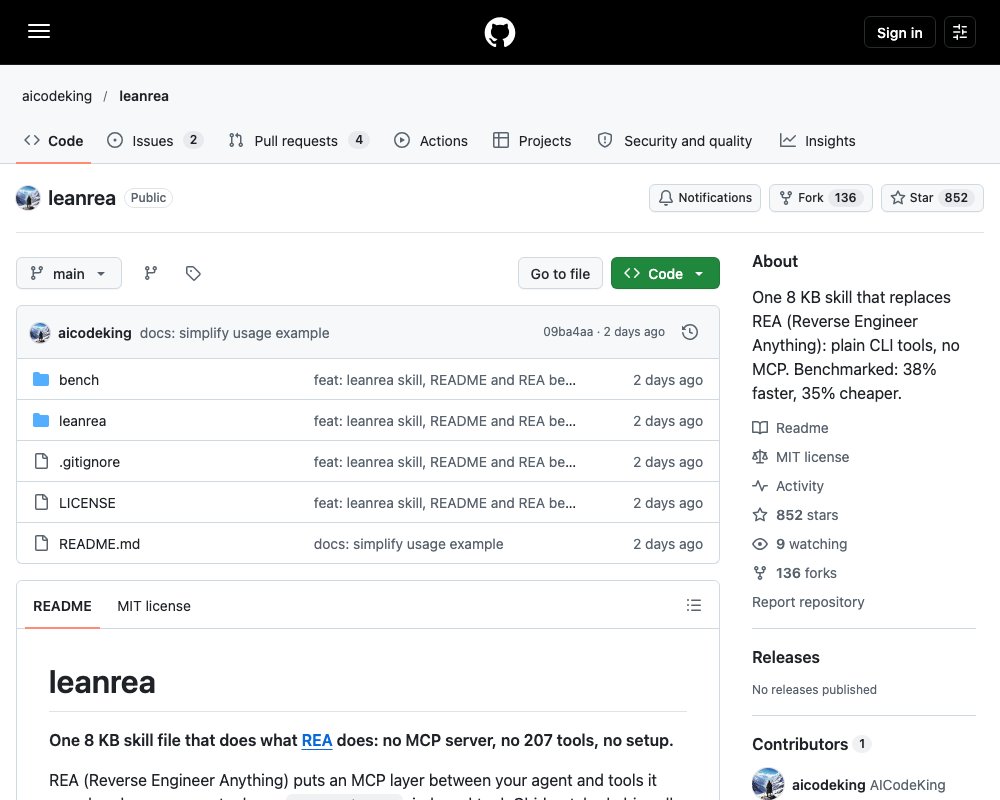Open the MIT license link in About sidebar
The width and height of the screenshot is (1000, 800).
click(801, 457)
